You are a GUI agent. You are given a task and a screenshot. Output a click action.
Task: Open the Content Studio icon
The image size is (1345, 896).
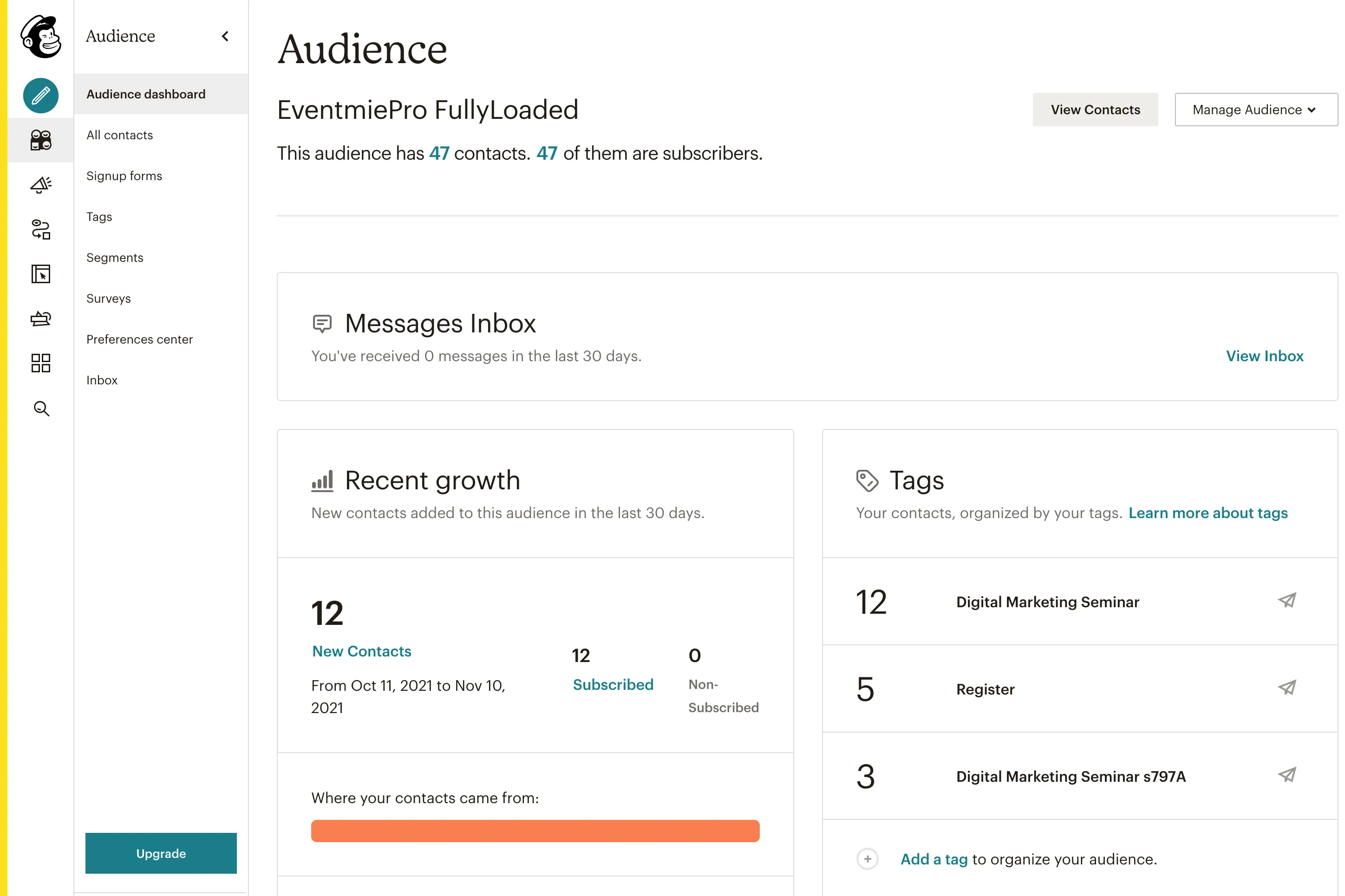click(x=40, y=318)
